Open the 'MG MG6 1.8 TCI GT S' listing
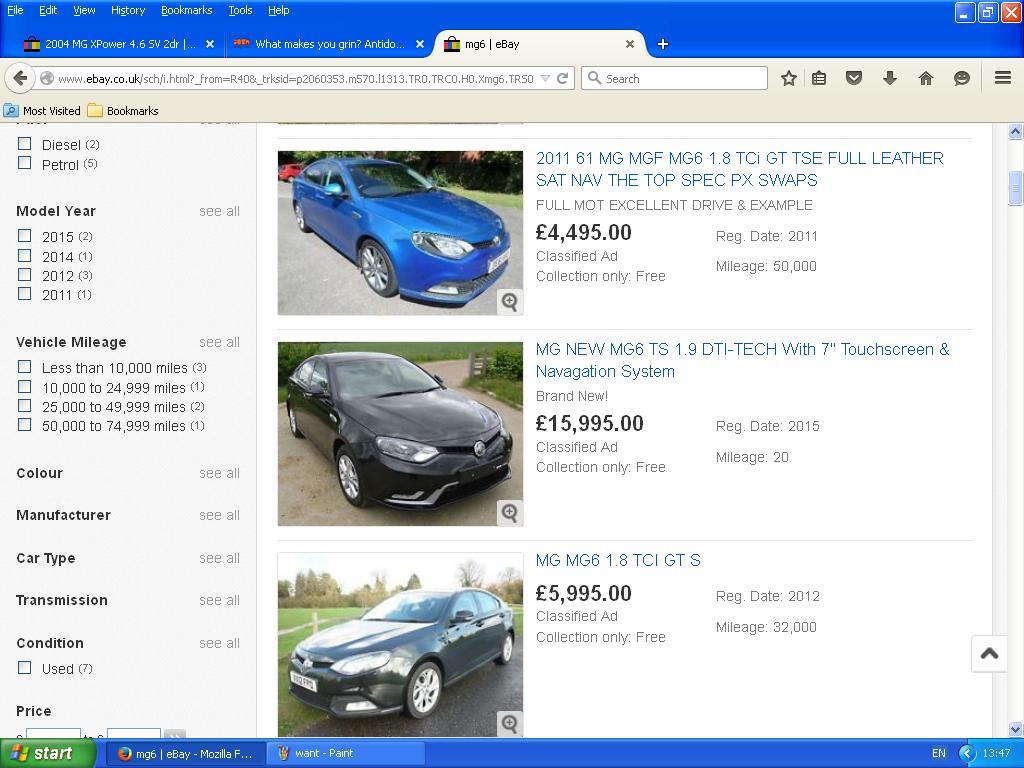The width and height of the screenshot is (1024, 768). coord(618,560)
